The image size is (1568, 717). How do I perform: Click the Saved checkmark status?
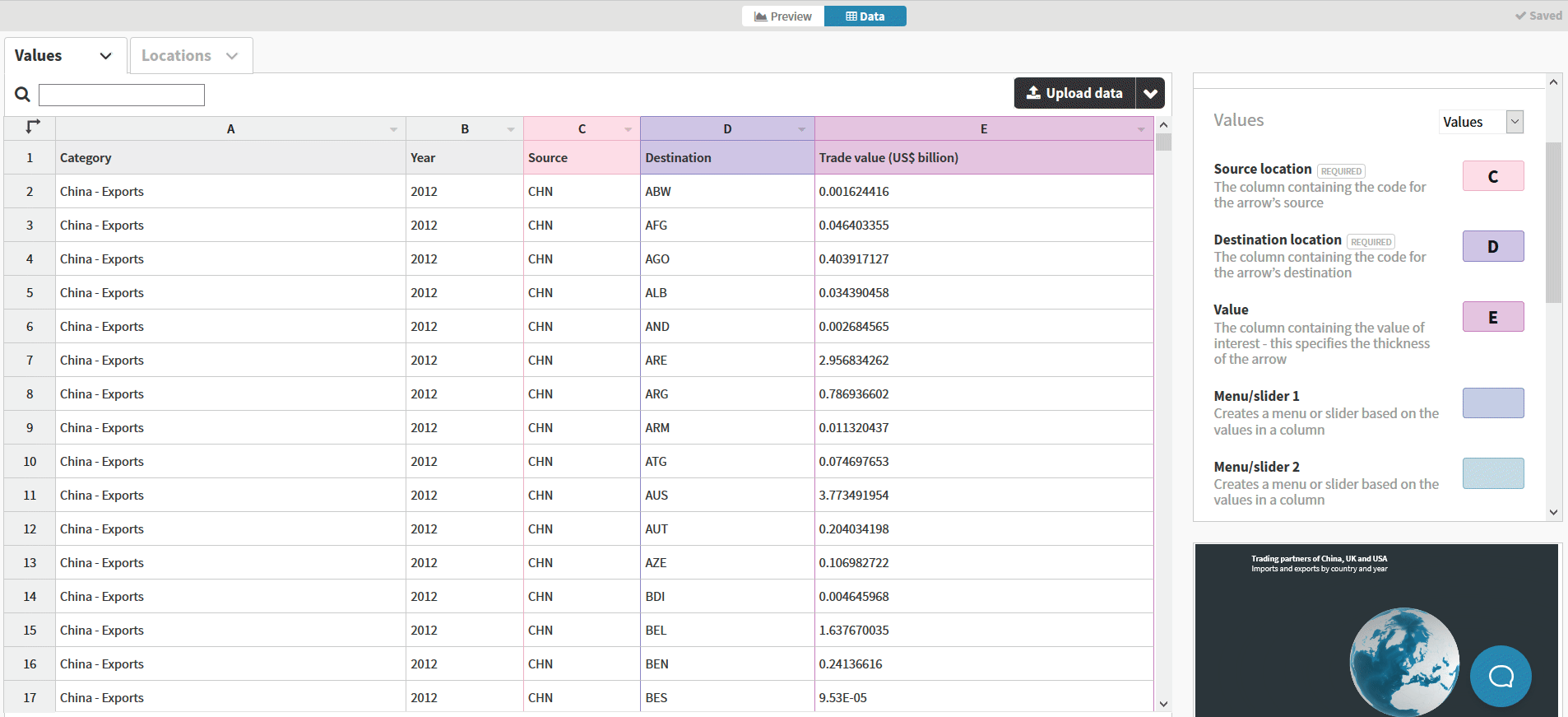click(1538, 16)
